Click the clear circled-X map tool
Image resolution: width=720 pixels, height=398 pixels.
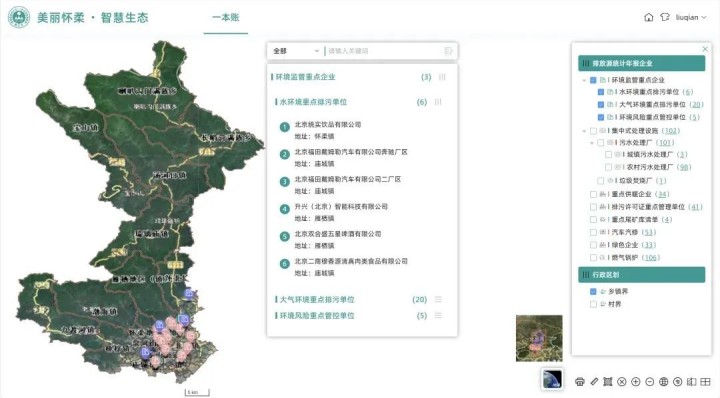pos(622,381)
